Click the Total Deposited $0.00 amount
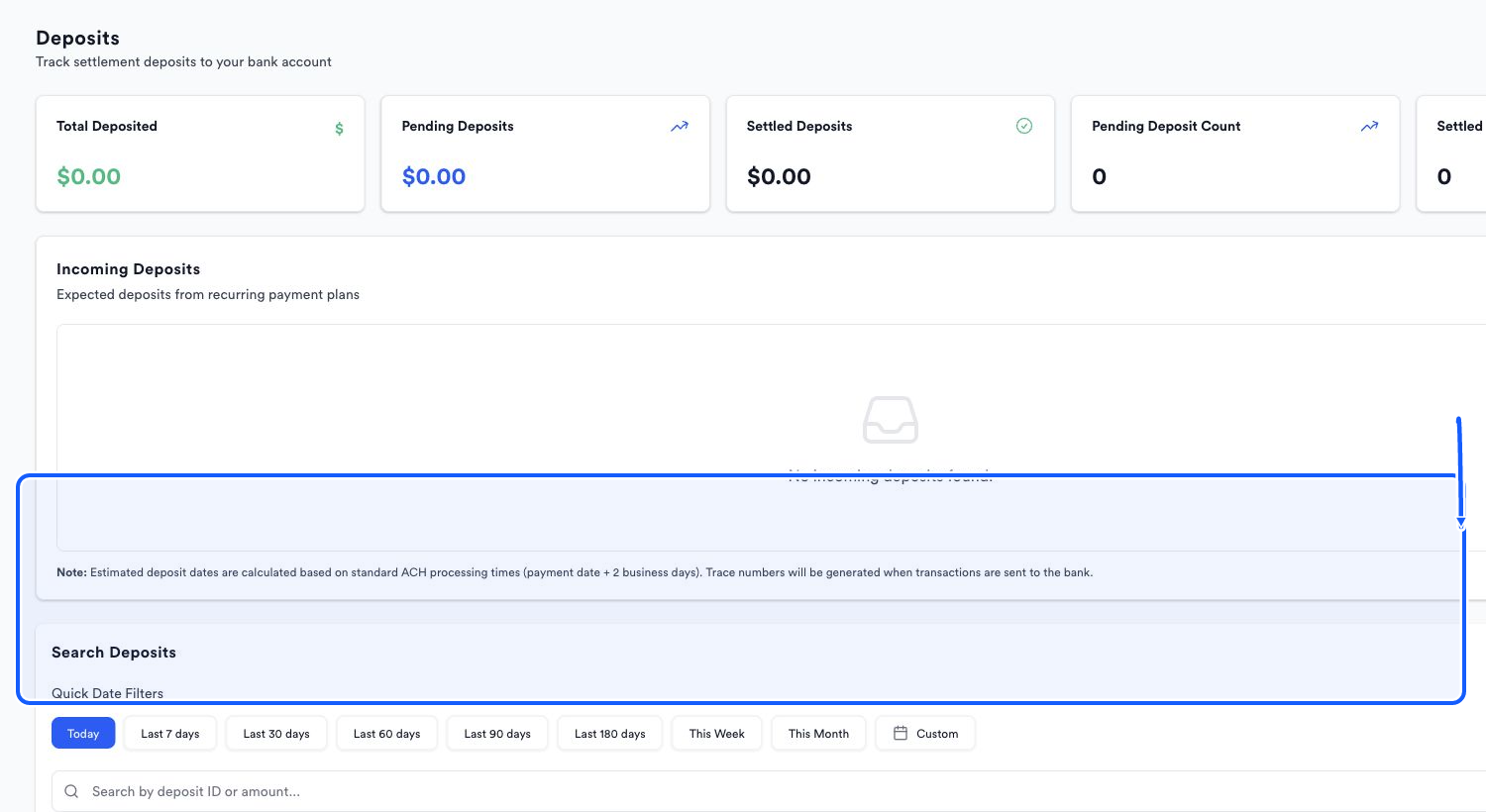The height and width of the screenshot is (812, 1486). coord(89,176)
